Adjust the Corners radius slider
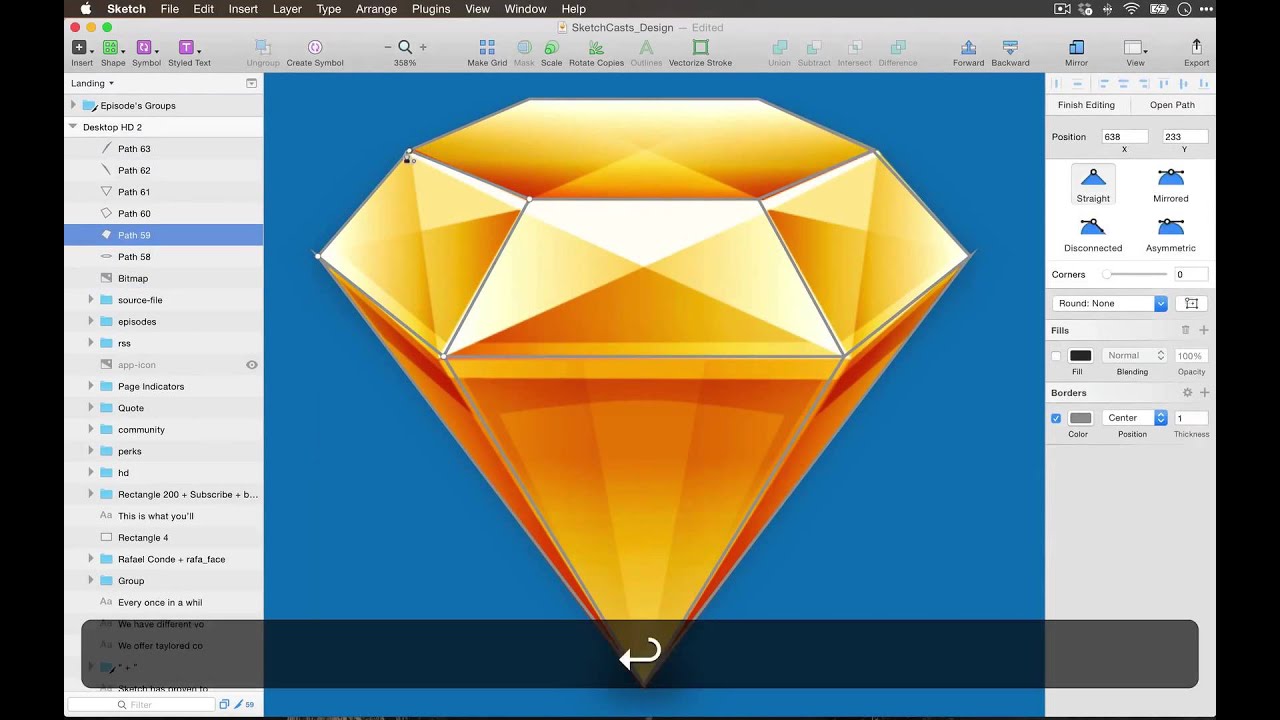 (x=1134, y=274)
